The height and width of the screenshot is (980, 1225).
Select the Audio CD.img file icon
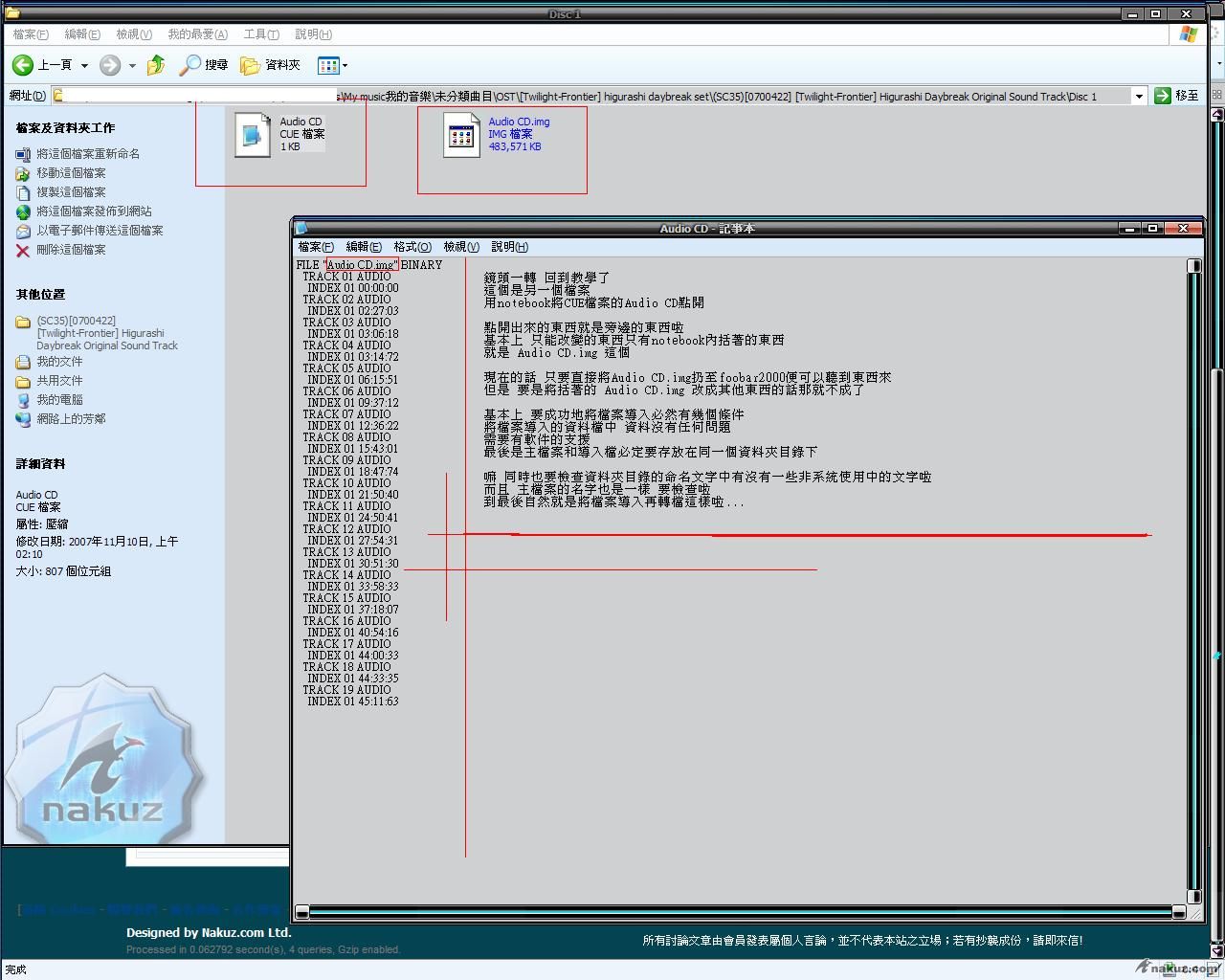click(461, 135)
